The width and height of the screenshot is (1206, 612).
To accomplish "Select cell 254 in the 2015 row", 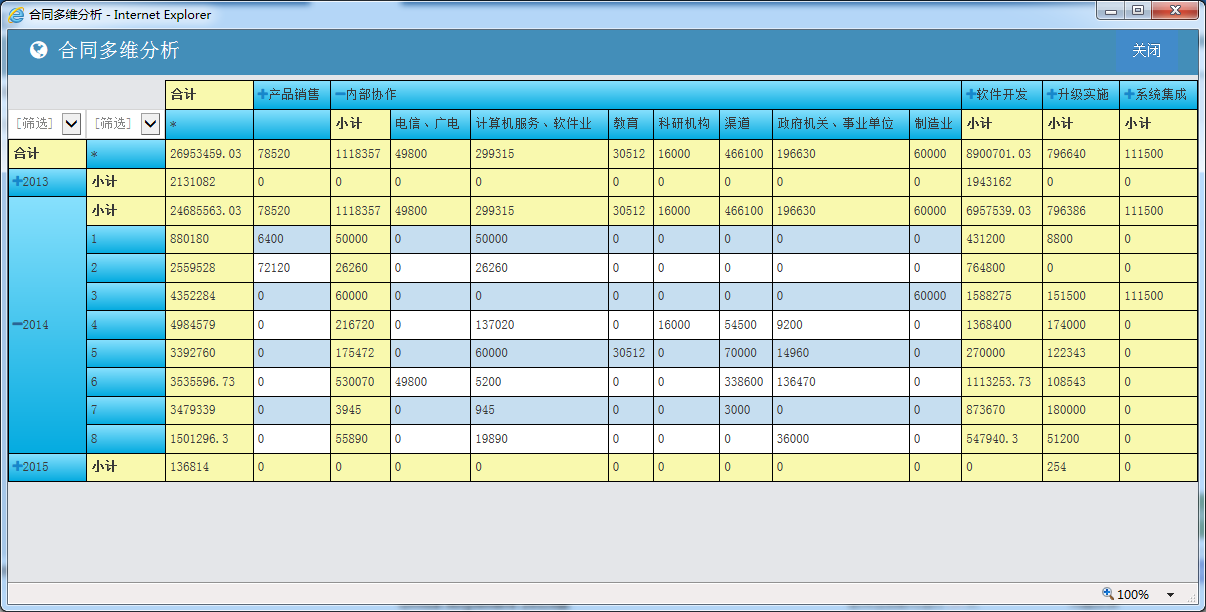I will click(x=1080, y=467).
